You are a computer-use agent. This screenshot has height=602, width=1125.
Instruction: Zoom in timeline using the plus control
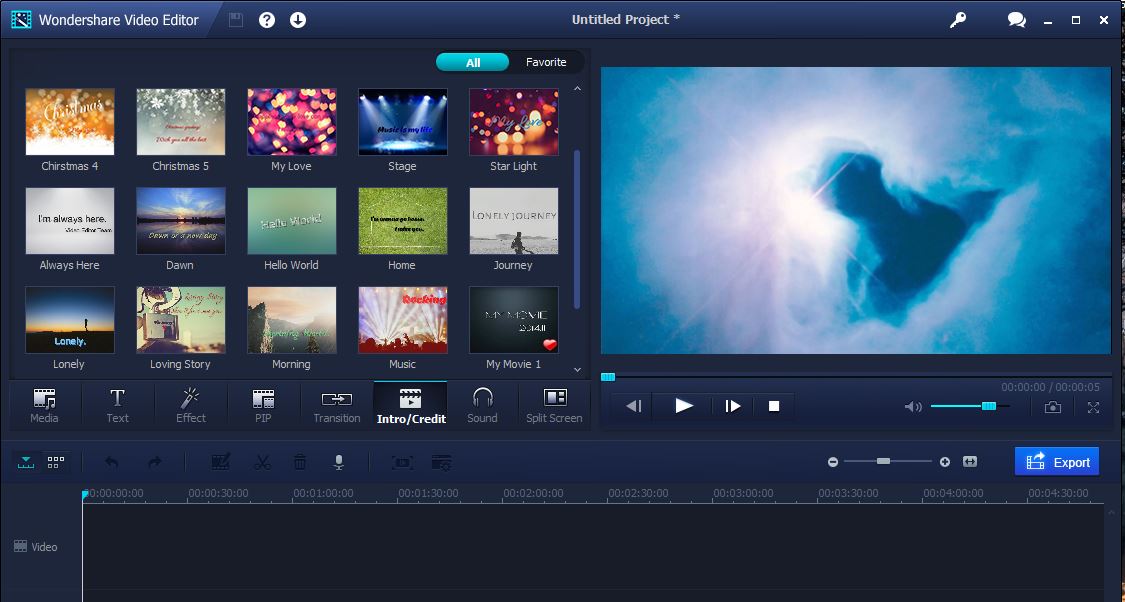pyautogui.click(x=943, y=461)
